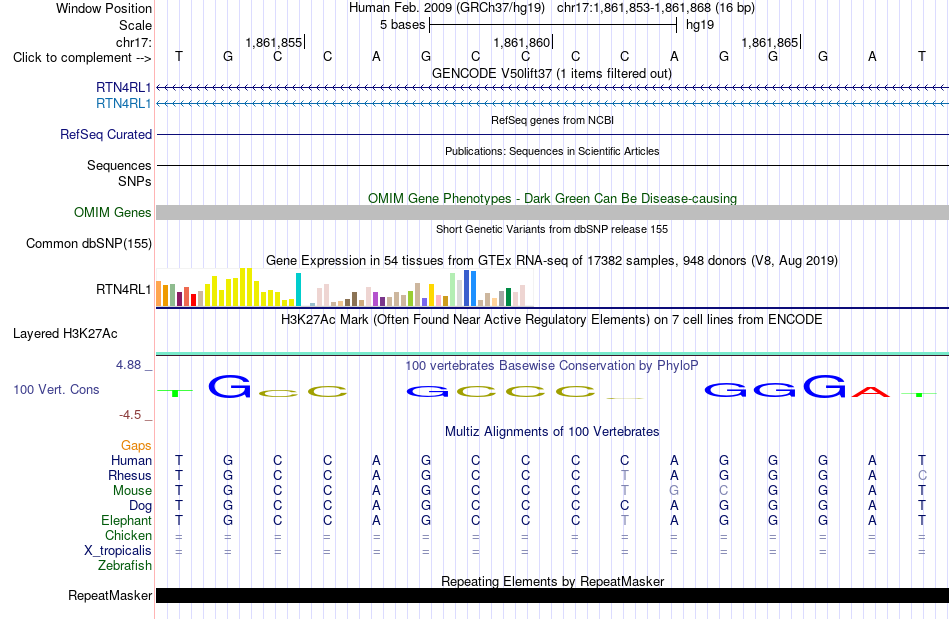Click the red A in PhyloP logo

click(871, 391)
